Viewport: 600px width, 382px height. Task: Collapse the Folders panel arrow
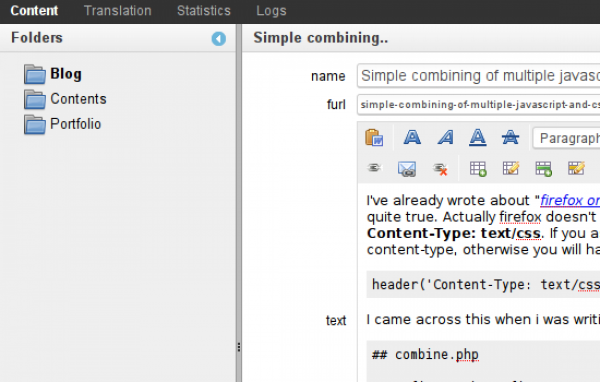pos(218,38)
